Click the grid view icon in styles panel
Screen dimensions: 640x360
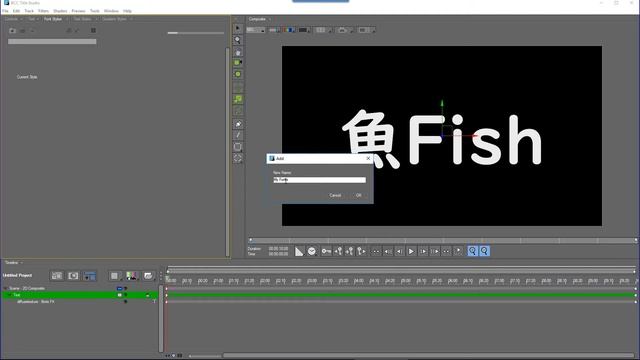(93, 30)
